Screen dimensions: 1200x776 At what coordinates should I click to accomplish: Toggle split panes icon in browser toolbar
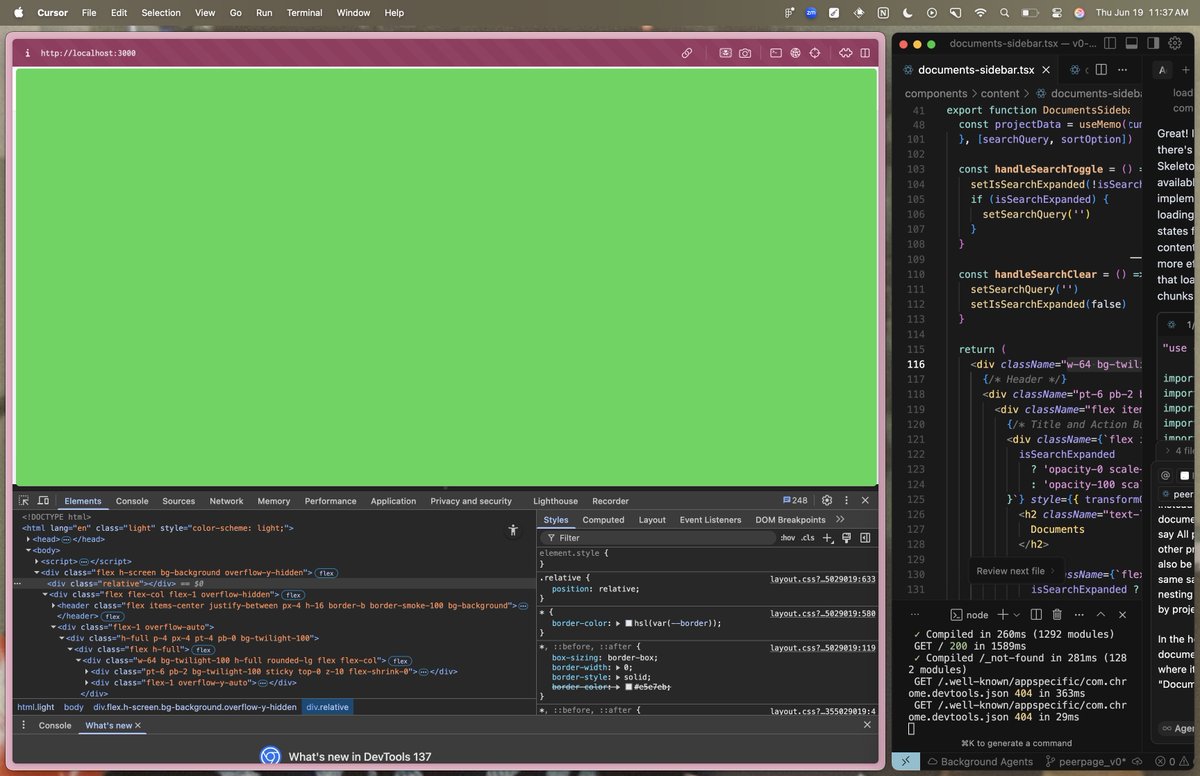(866, 52)
